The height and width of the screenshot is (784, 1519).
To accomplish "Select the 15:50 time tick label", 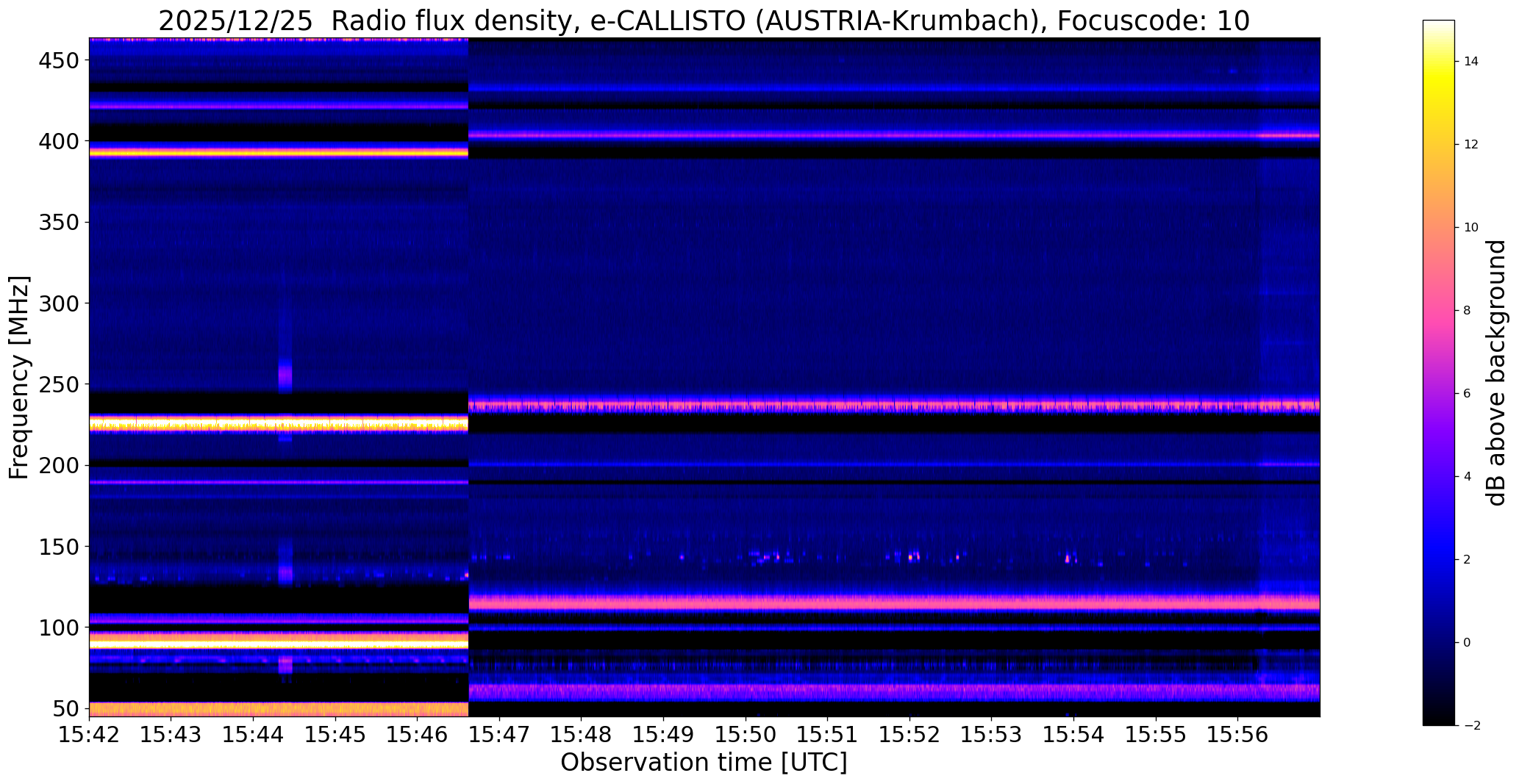I will 746,736.
